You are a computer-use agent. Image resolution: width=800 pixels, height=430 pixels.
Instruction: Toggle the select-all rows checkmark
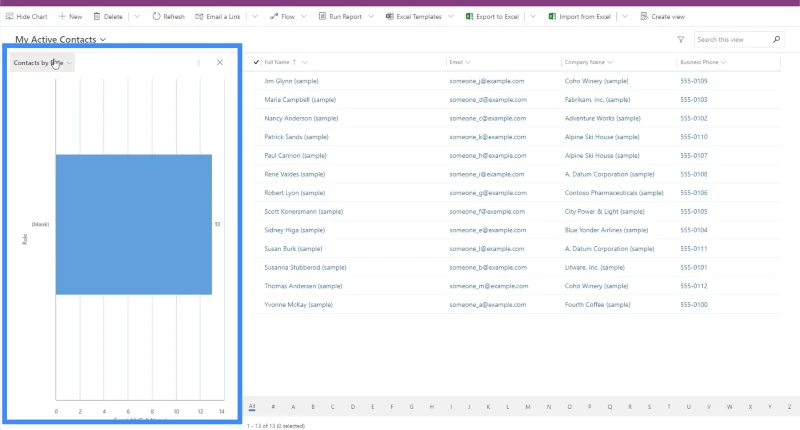click(x=256, y=62)
